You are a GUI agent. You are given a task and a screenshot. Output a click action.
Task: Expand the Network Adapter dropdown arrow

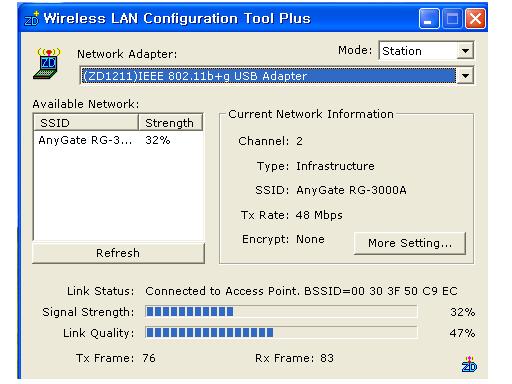point(465,76)
